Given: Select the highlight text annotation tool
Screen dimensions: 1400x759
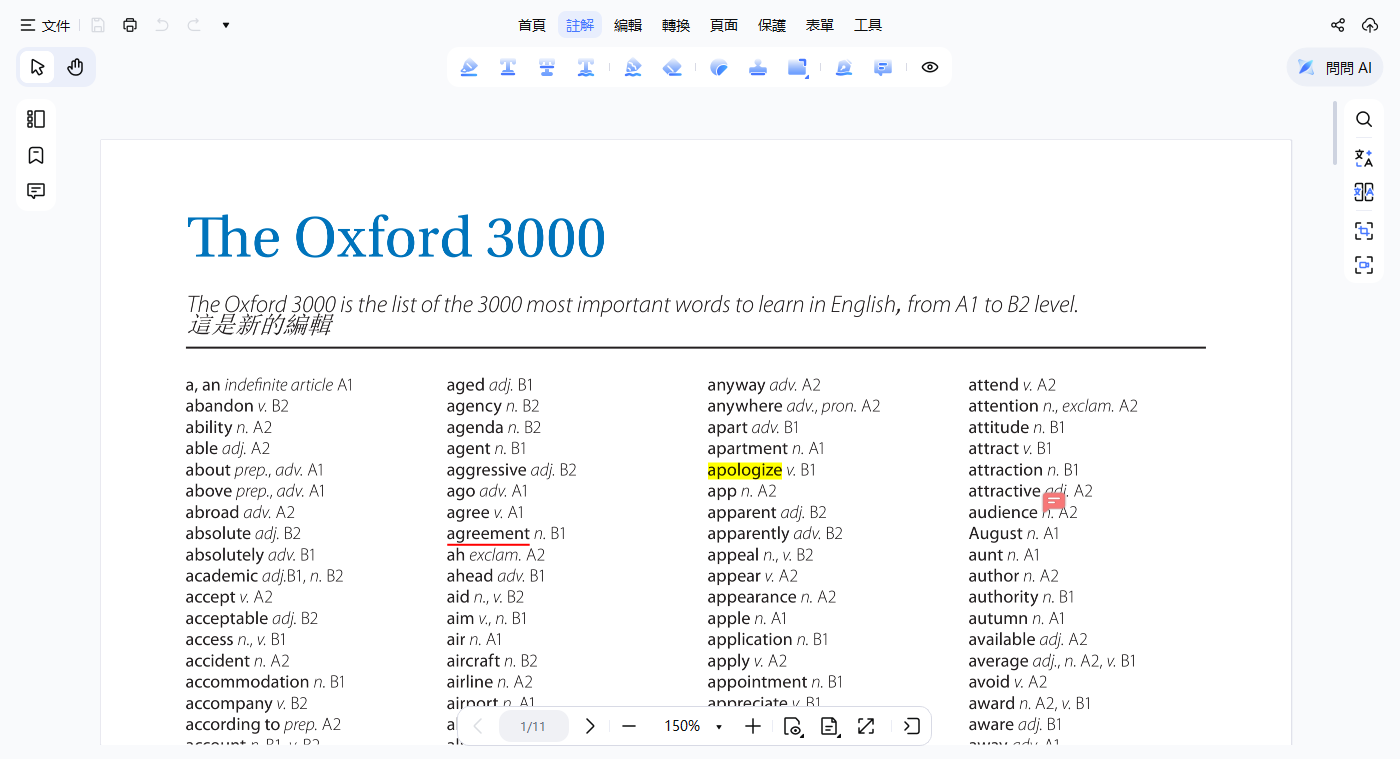Looking at the screenshot, I should click(469, 67).
